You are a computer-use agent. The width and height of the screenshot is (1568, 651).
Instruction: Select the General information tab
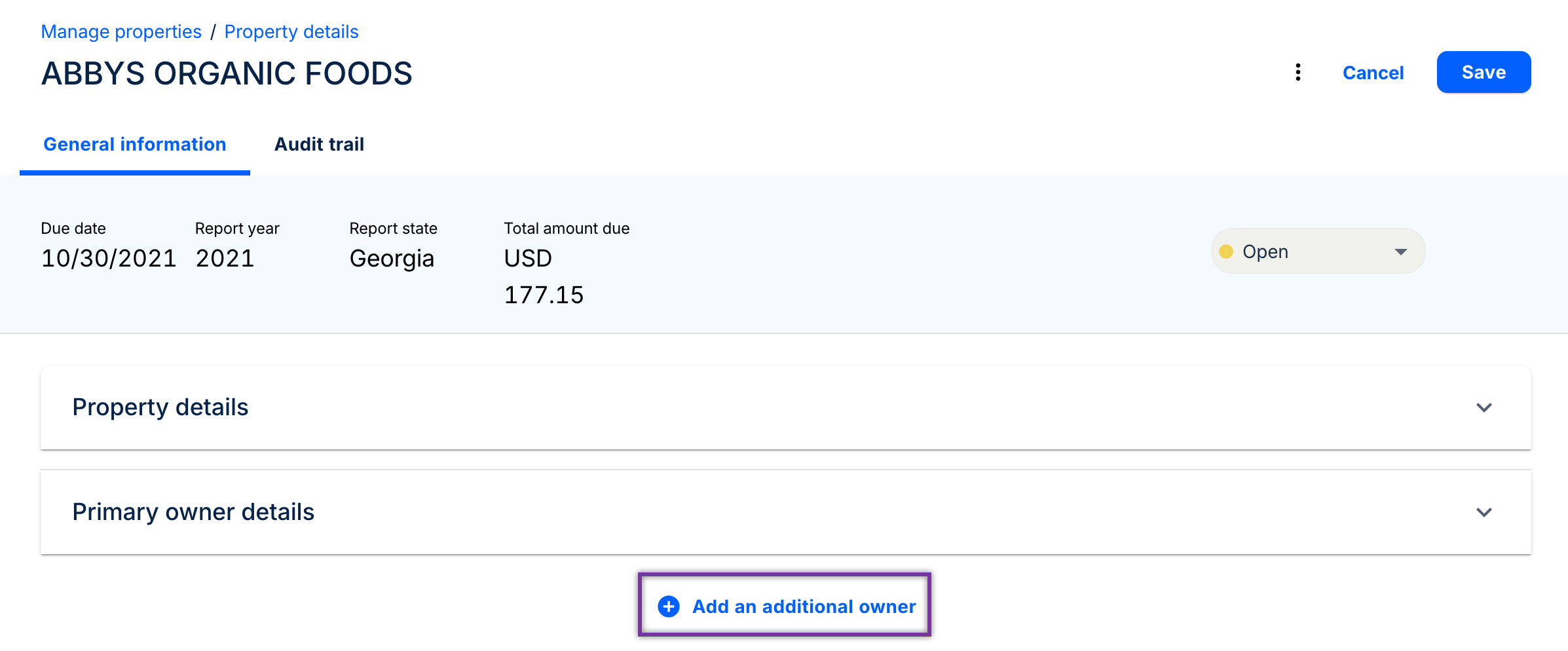pyautogui.click(x=135, y=144)
